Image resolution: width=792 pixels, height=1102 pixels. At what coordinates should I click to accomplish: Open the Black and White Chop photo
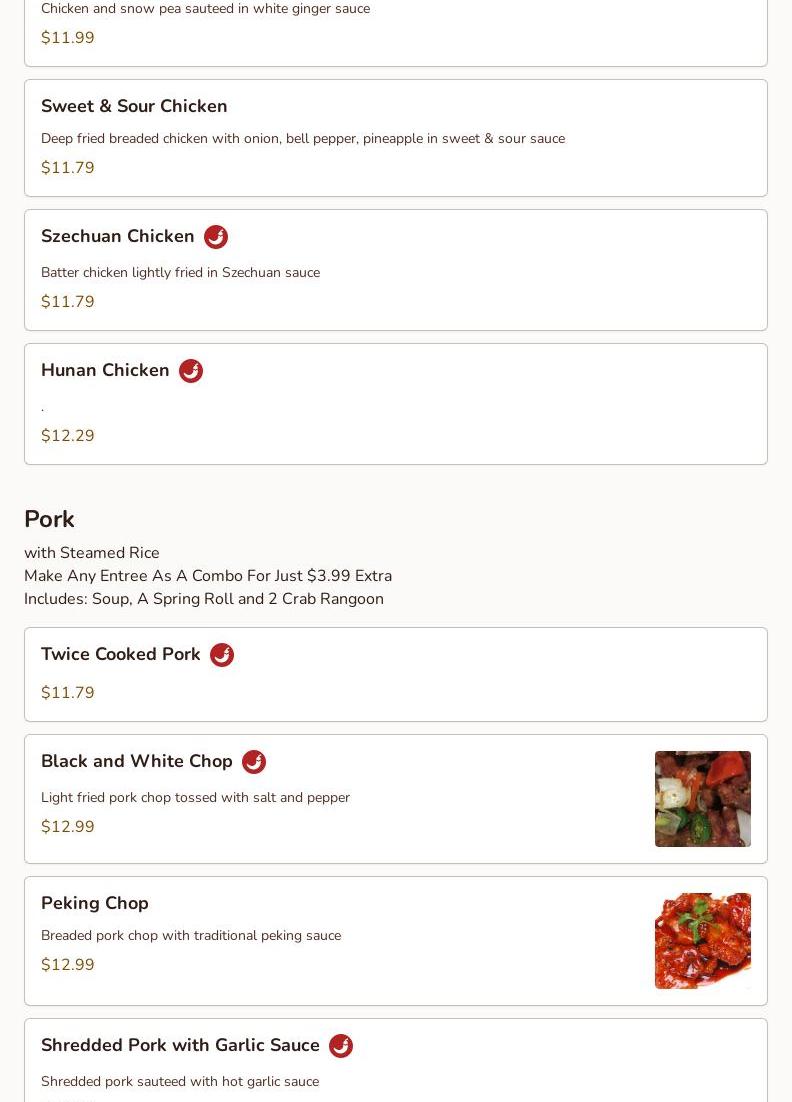coord(702,799)
